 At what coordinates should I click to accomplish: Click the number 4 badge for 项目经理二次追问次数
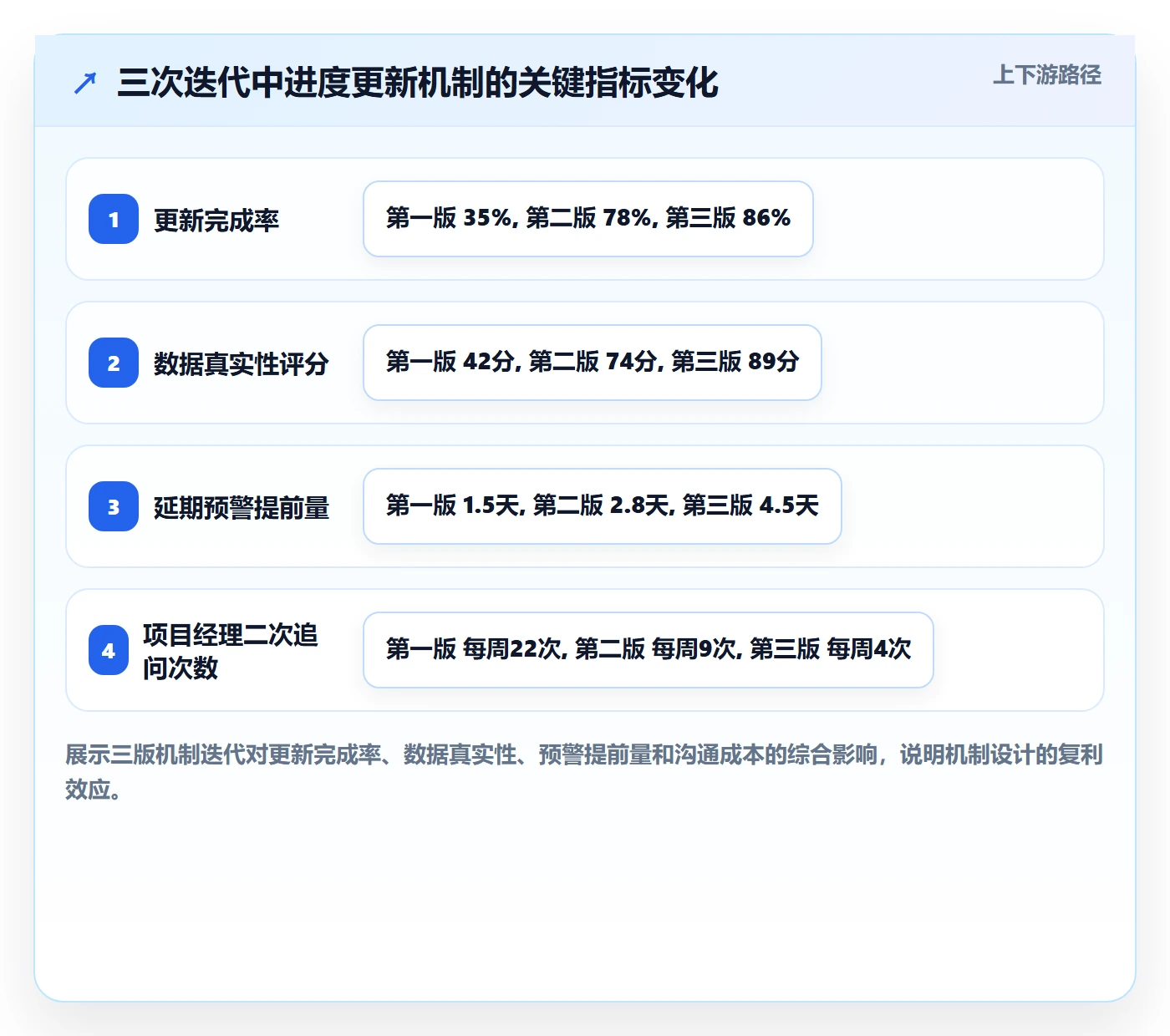pos(109,650)
